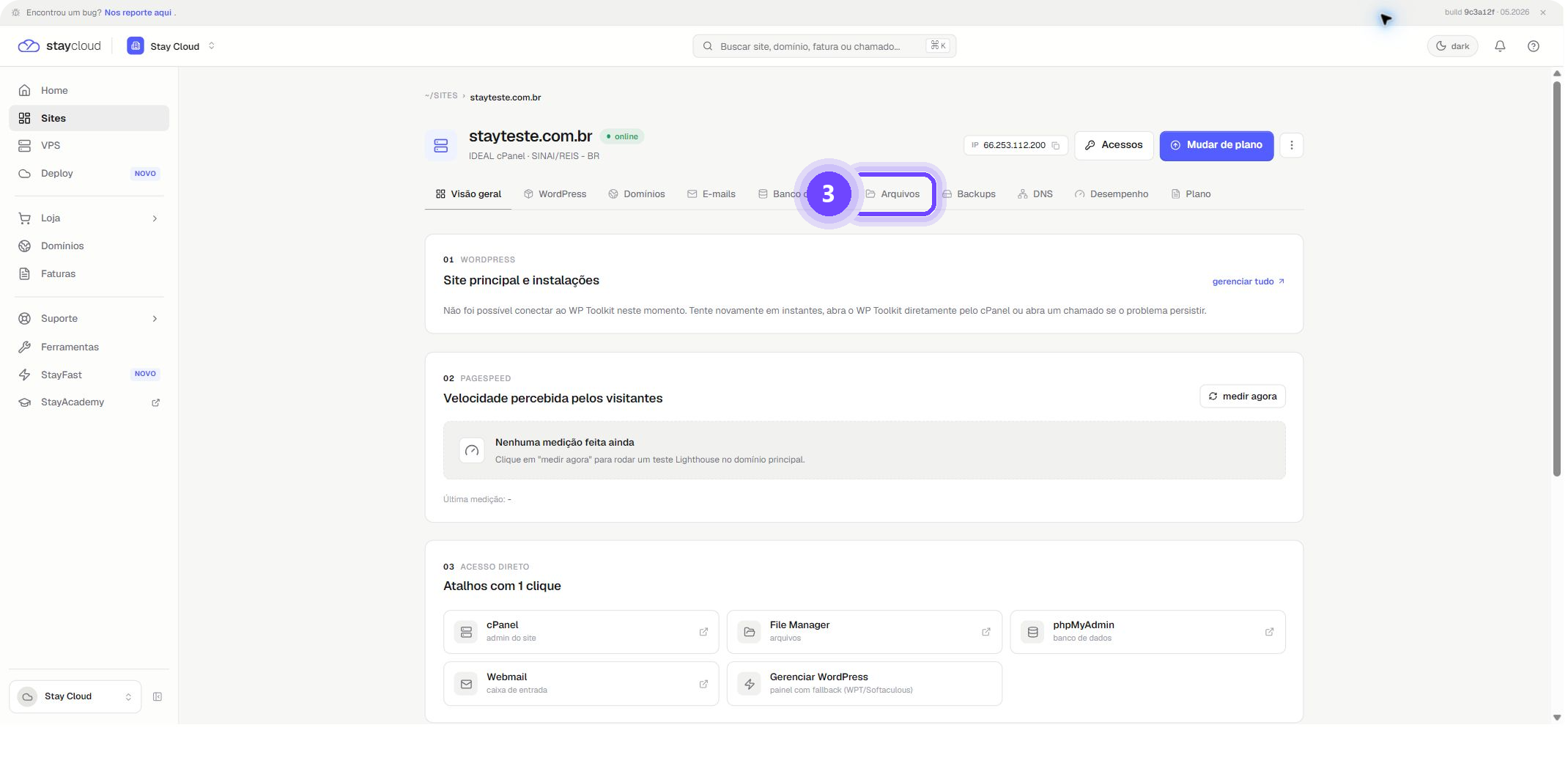Click the site server icon beside stayteste.com.br
This screenshot has height=766, width=1568.
point(440,145)
